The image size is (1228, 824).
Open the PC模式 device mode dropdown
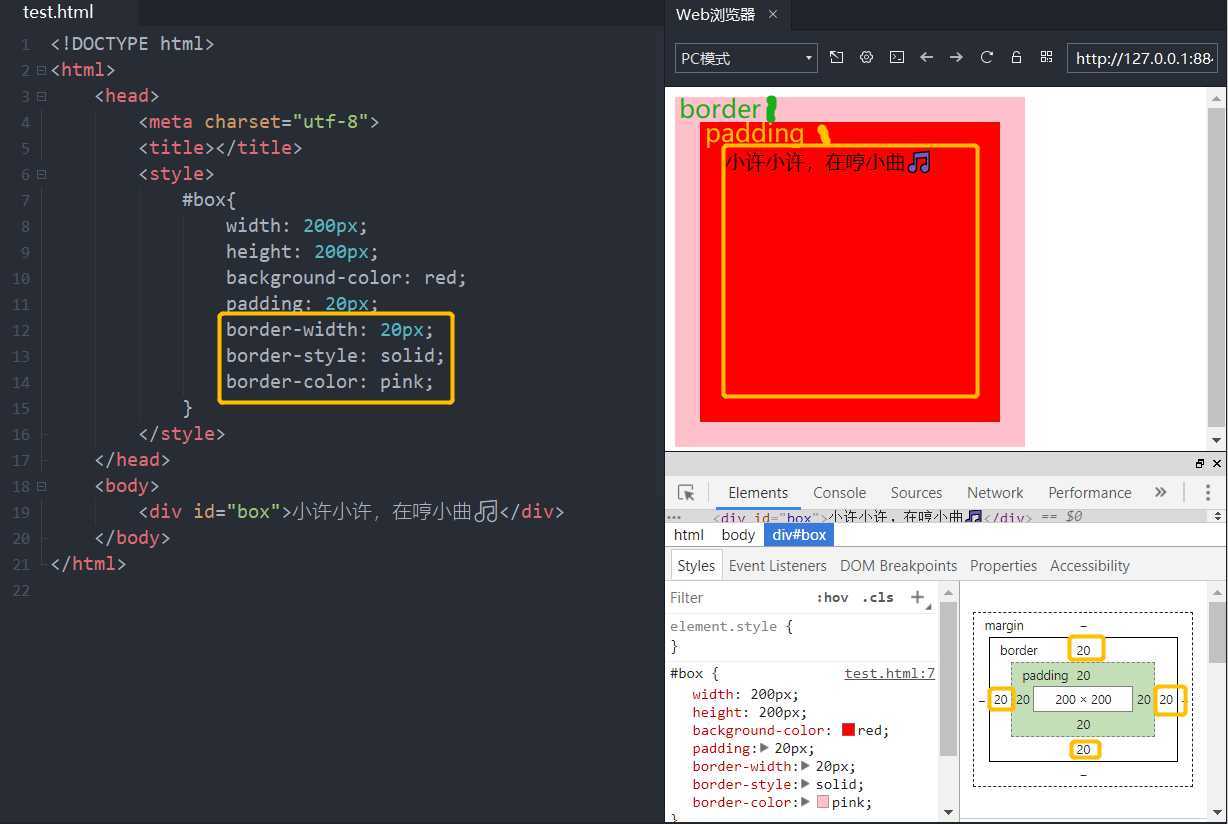[x=746, y=58]
